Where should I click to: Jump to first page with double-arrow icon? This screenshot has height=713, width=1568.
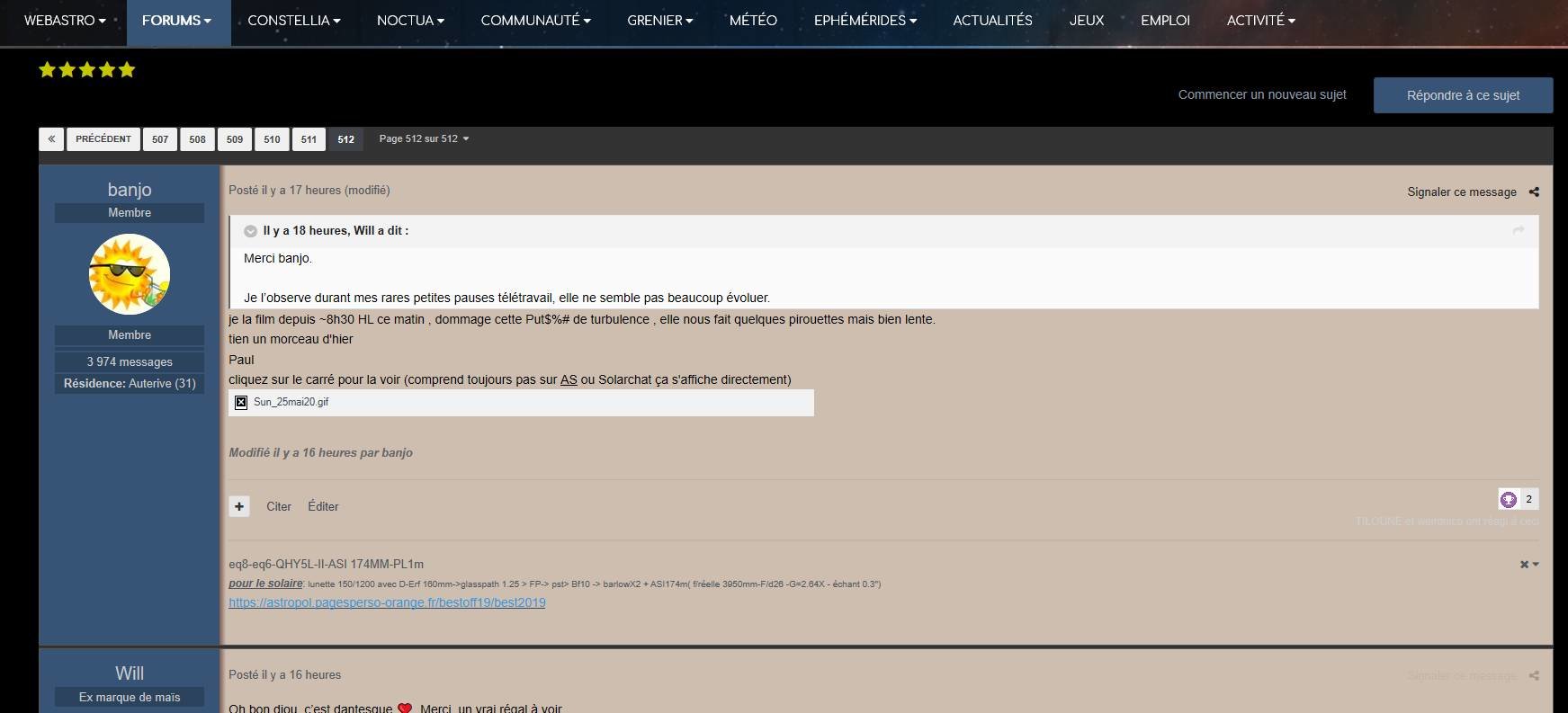51,139
